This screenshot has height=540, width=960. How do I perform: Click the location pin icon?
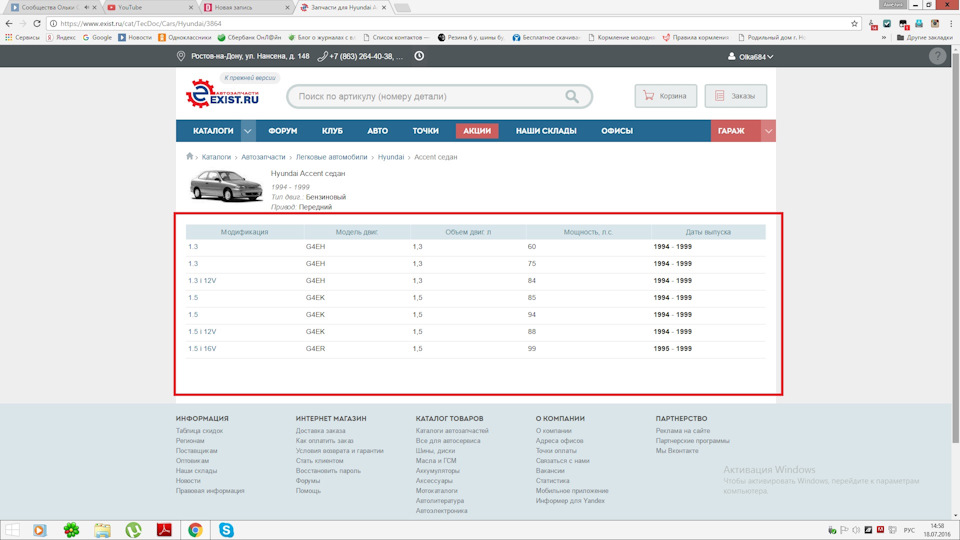coord(181,56)
